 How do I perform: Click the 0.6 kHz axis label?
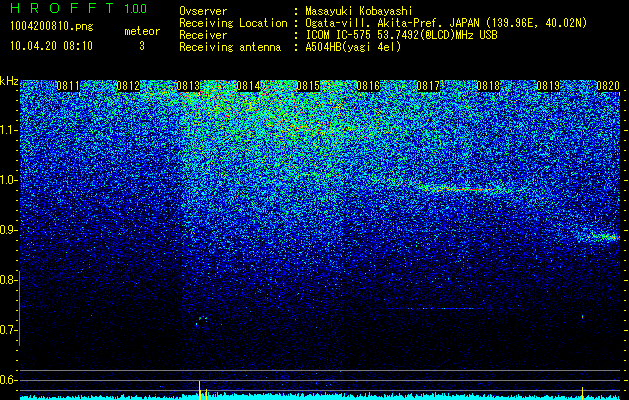(x=8, y=380)
